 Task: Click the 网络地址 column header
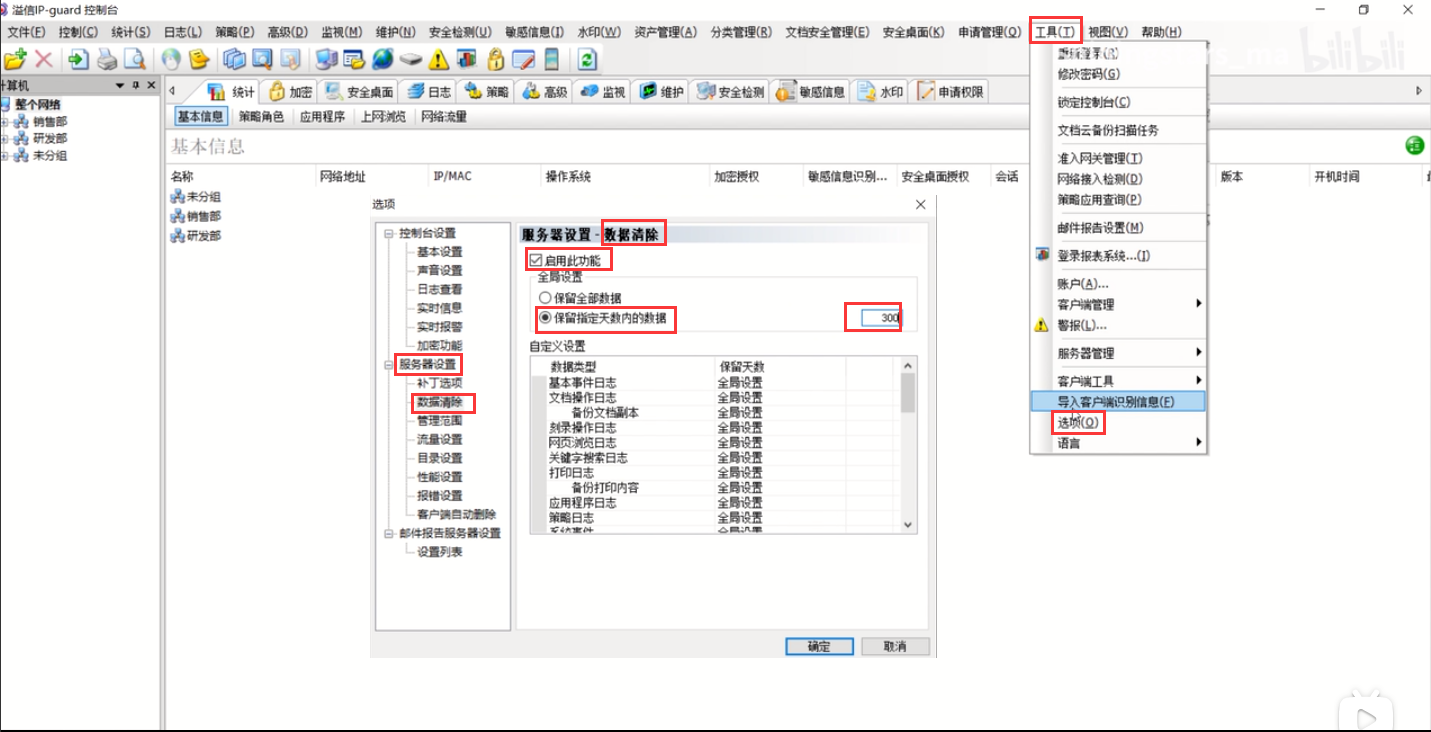coord(343,176)
